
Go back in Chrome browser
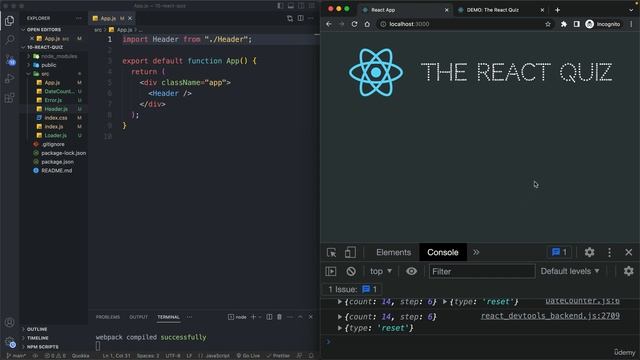329,24
